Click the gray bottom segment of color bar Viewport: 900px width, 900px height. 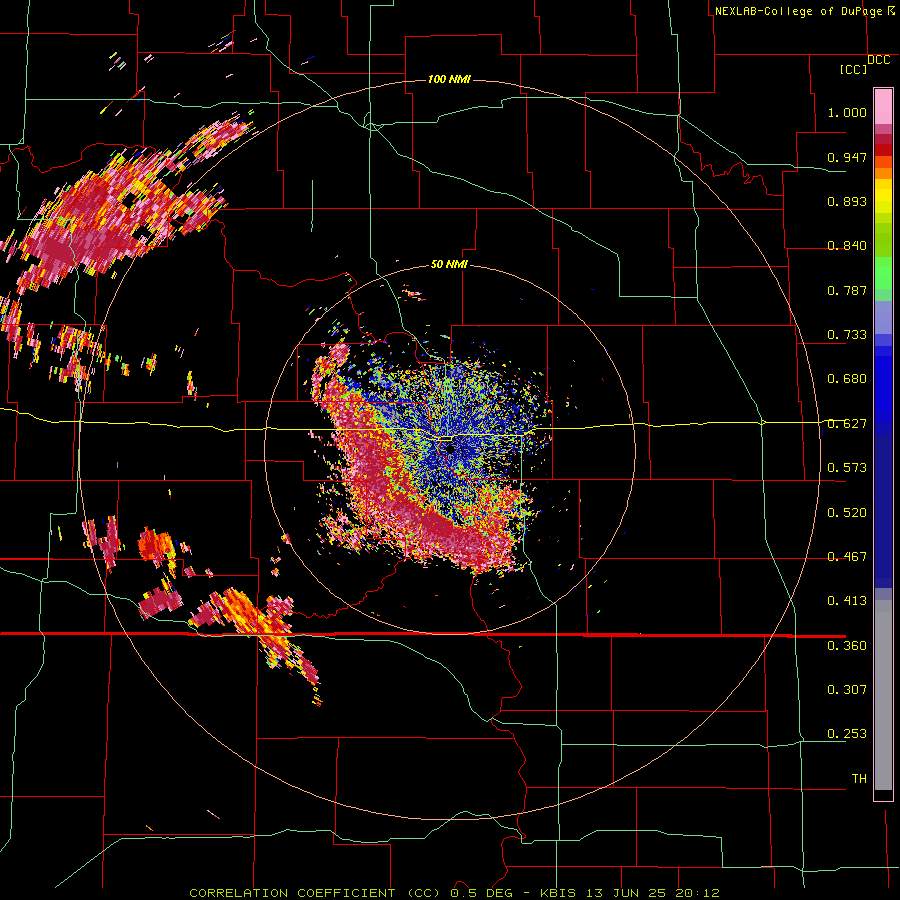point(883,695)
